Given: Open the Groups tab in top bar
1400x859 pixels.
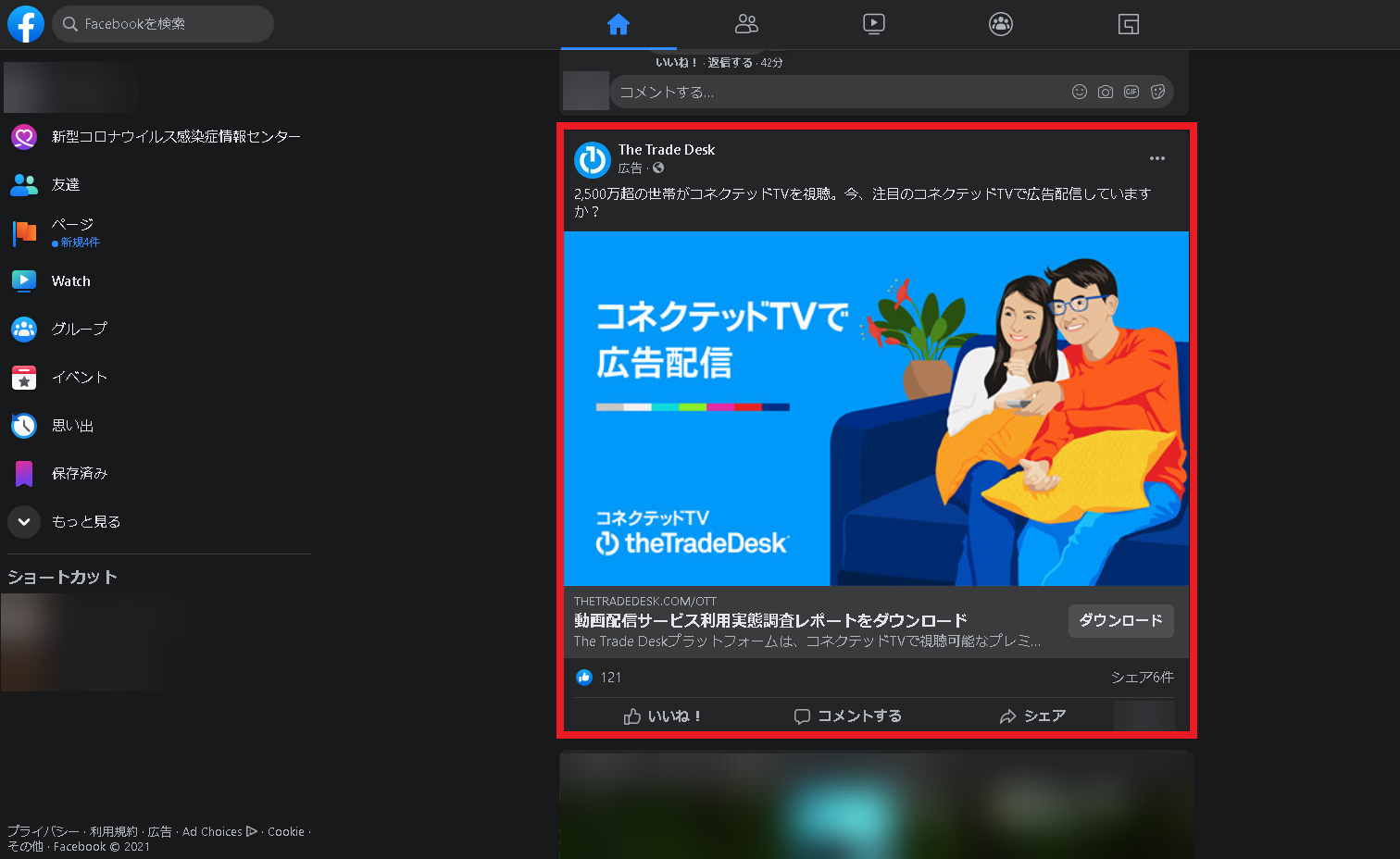Looking at the screenshot, I should click(1001, 24).
